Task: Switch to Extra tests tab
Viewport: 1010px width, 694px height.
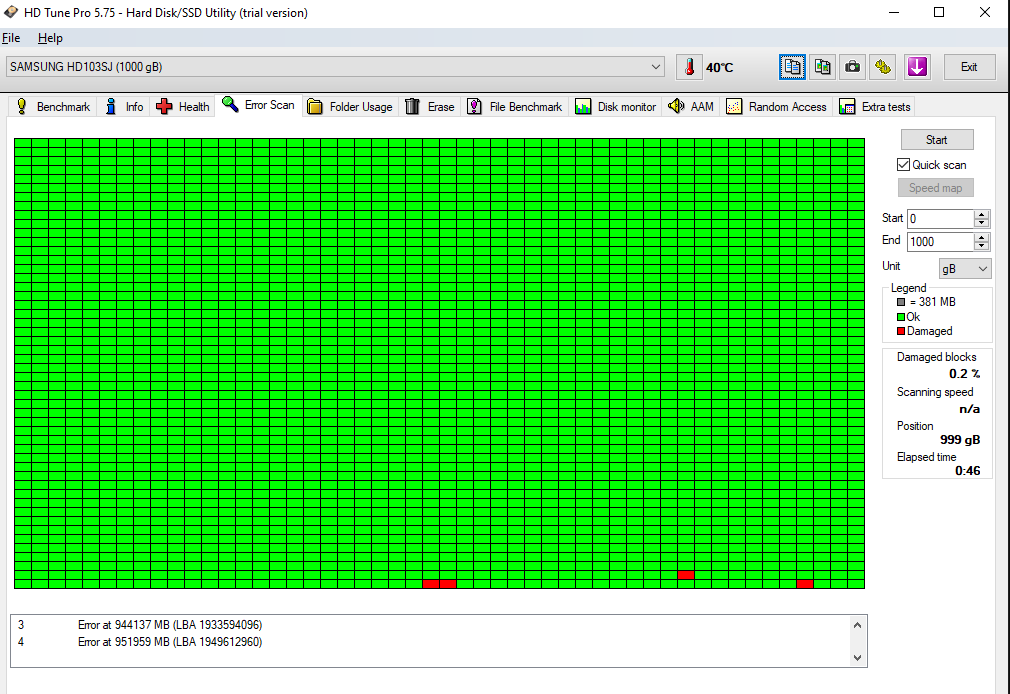Action: (x=875, y=107)
